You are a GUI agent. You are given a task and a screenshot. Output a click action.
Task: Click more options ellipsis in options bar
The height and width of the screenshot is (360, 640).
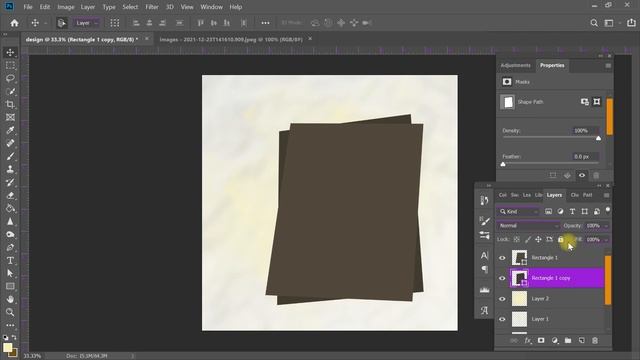265,23
